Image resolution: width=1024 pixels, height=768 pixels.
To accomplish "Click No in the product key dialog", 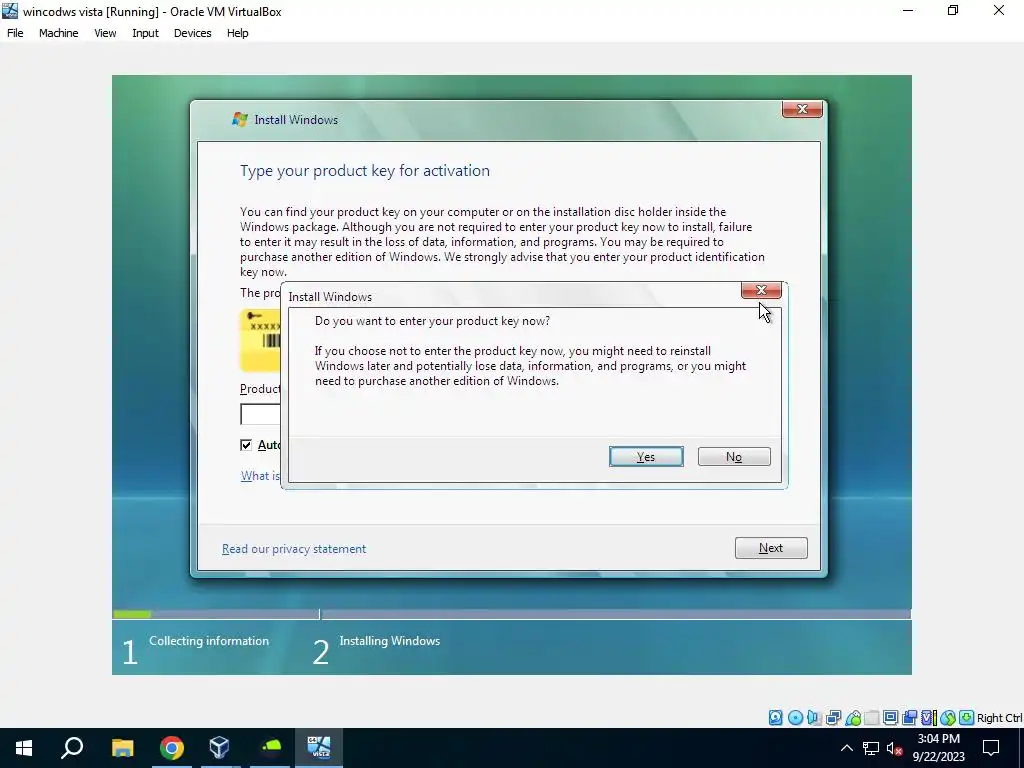I will (x=734, y=456).
